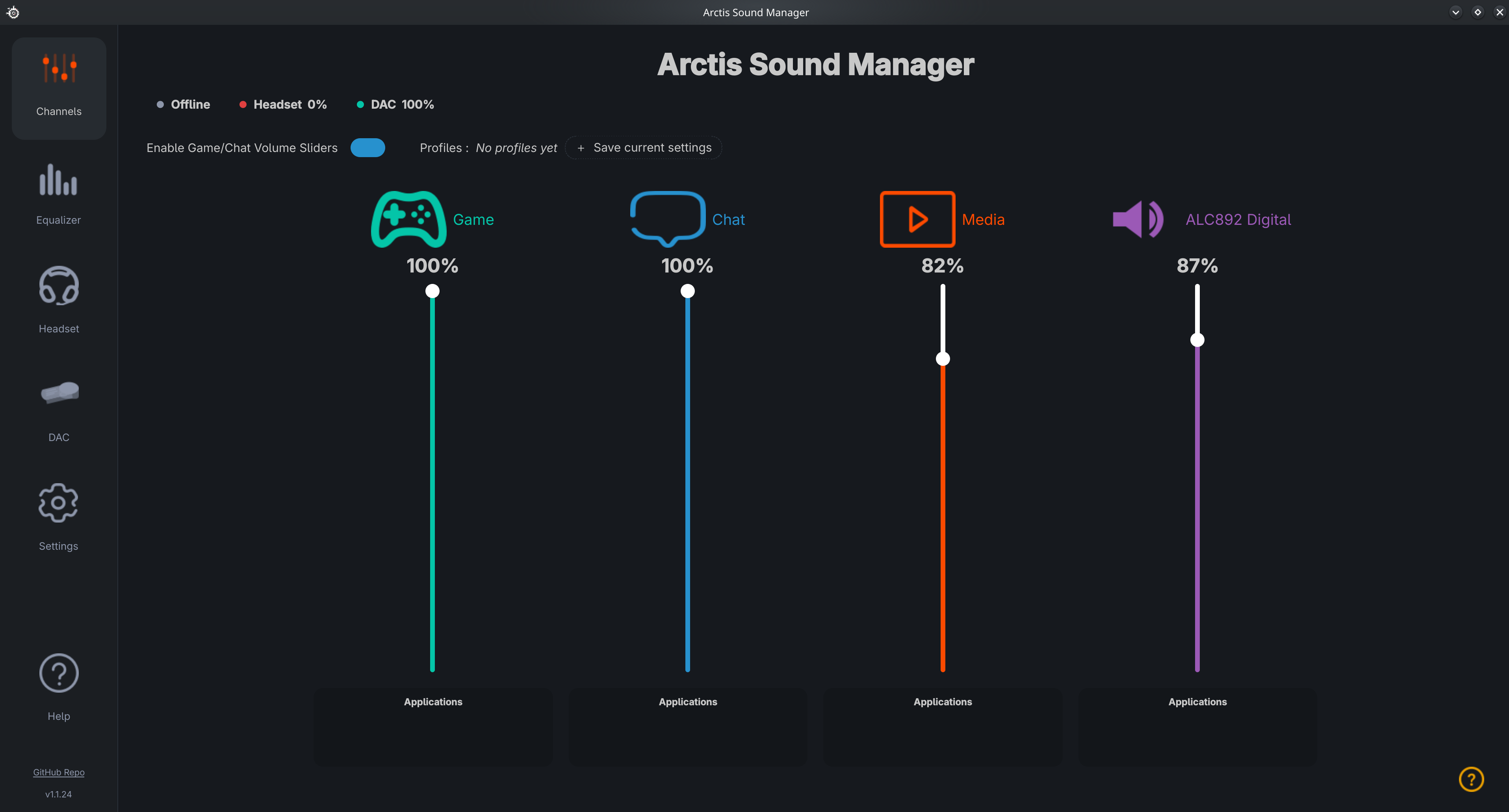Open the Help question mark icon in sidebar
The image size is (1509, 812).
tap(59, 673)
